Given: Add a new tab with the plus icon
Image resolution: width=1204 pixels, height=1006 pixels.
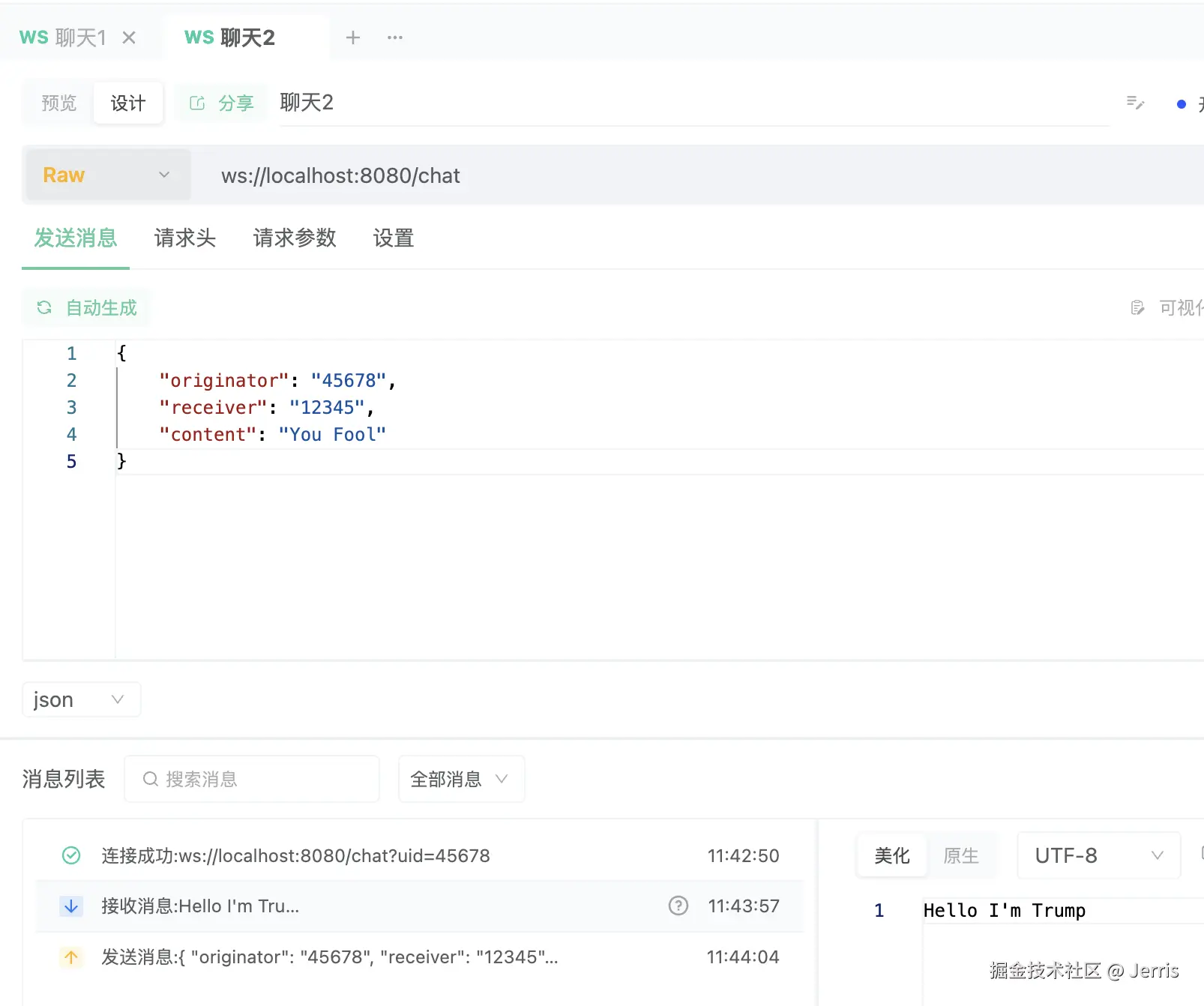Looking at the screenshot, I should [353, 37].
